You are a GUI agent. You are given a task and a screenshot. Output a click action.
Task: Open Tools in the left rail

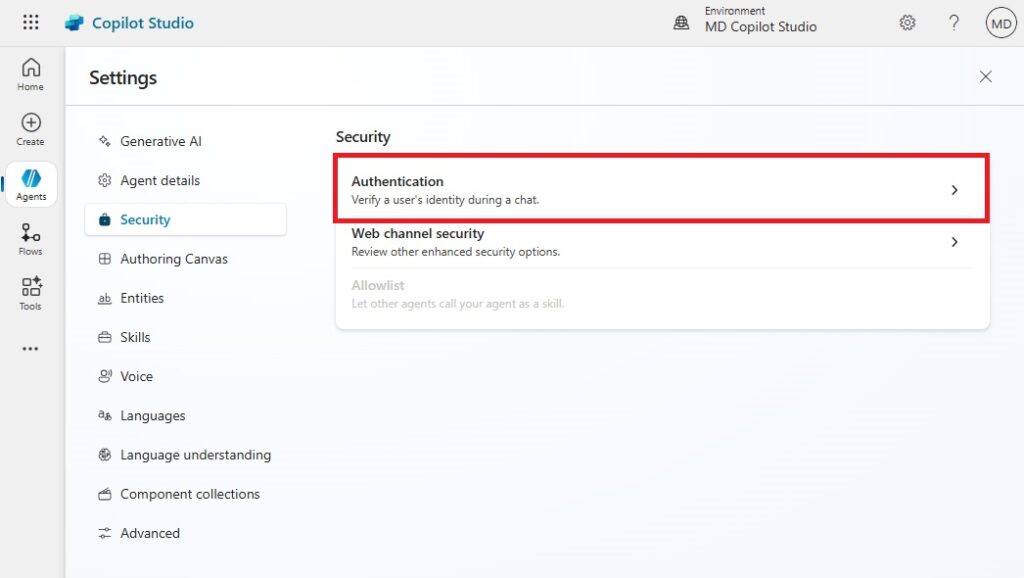(x=31, y=293)
